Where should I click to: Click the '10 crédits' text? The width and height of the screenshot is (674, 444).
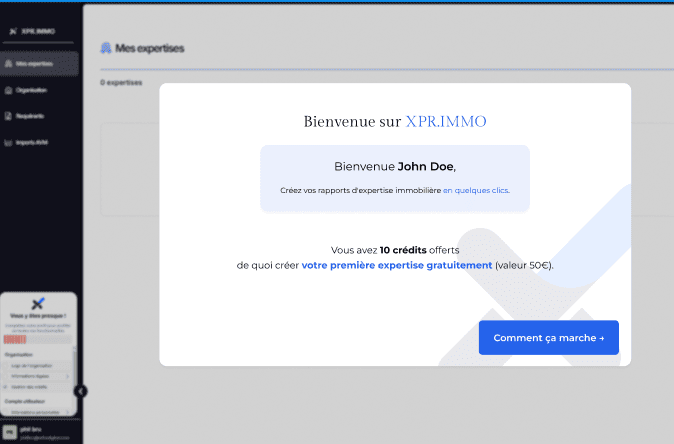click(x=403, y=250)
